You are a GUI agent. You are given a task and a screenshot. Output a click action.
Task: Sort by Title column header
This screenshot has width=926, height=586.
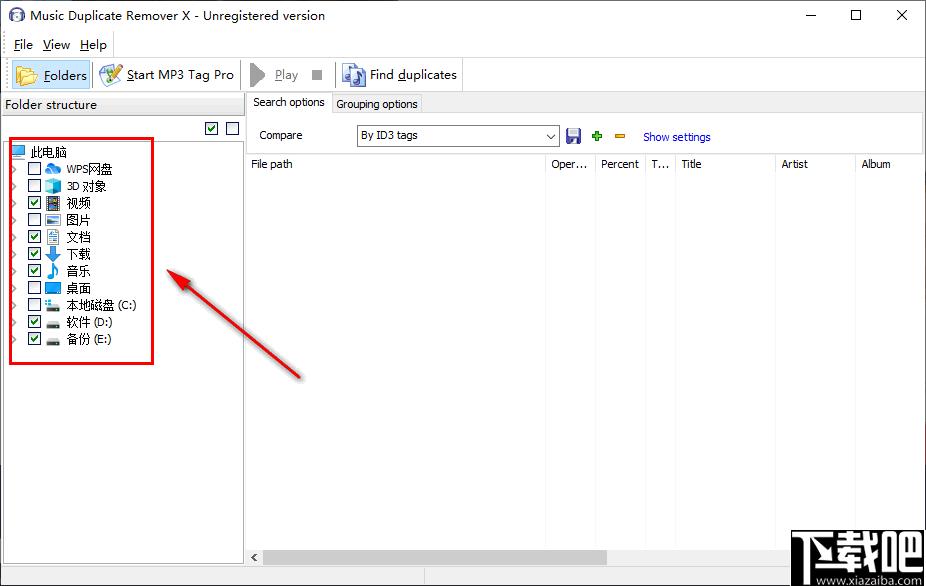(x=725, y=164)
